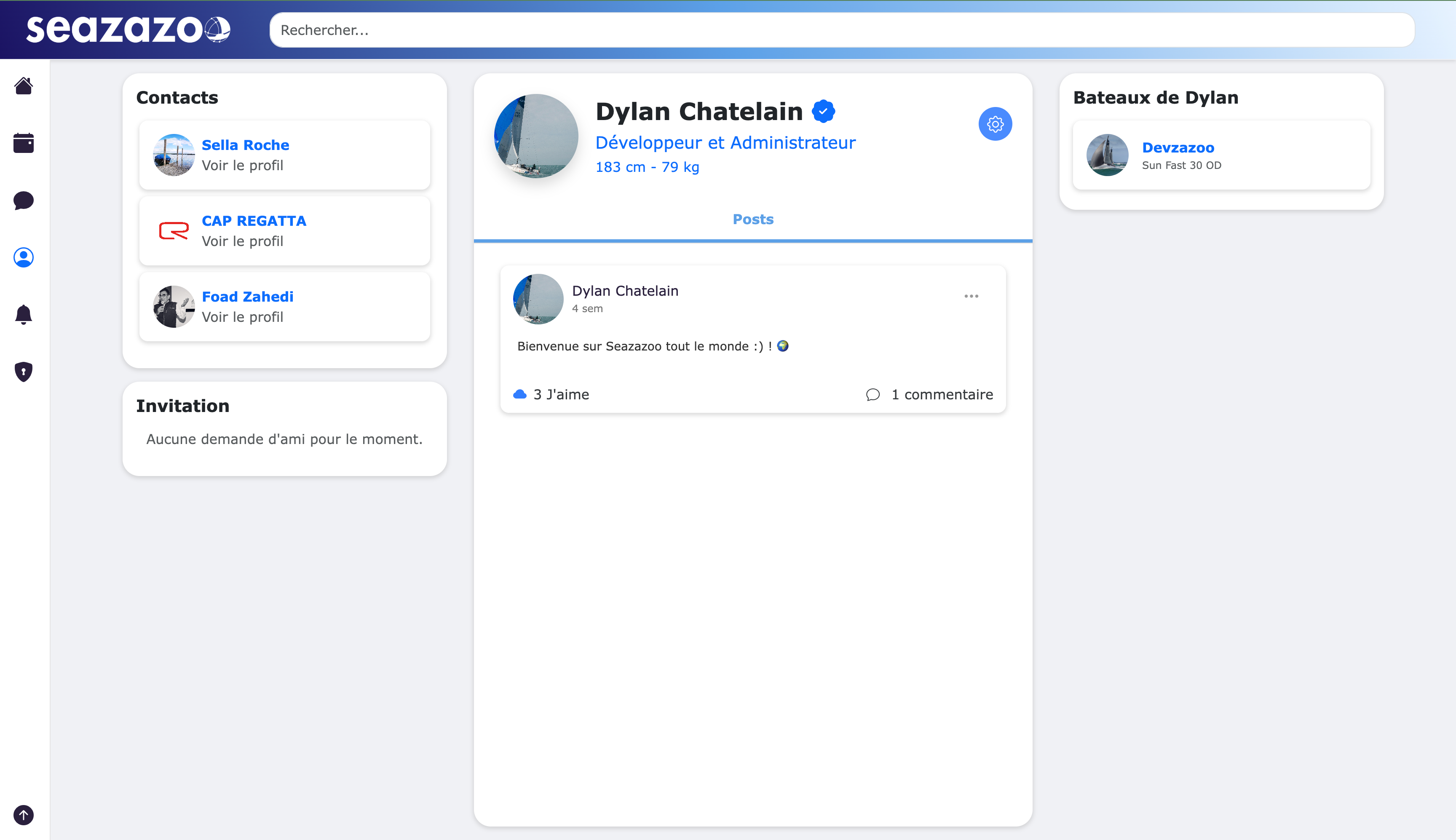
Task: Switch to the Posts tab
Action: (753, 219)
